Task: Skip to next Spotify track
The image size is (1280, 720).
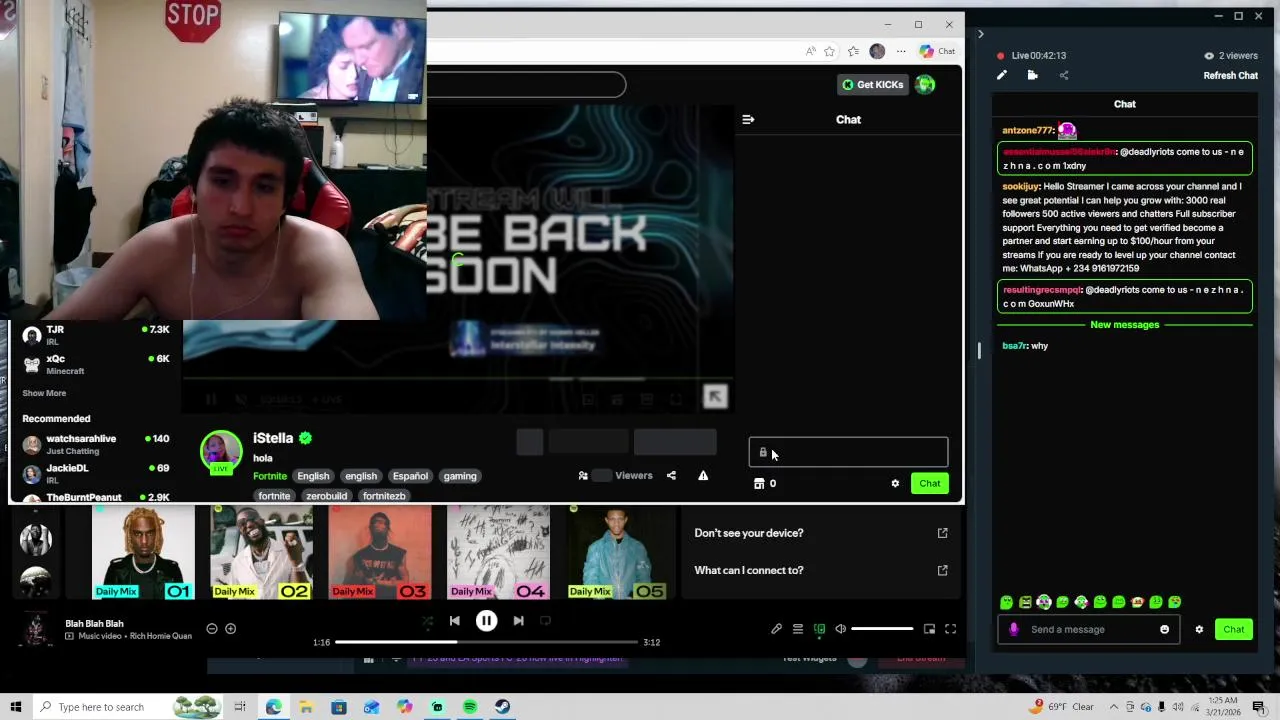Action: (x=518, y=621)
